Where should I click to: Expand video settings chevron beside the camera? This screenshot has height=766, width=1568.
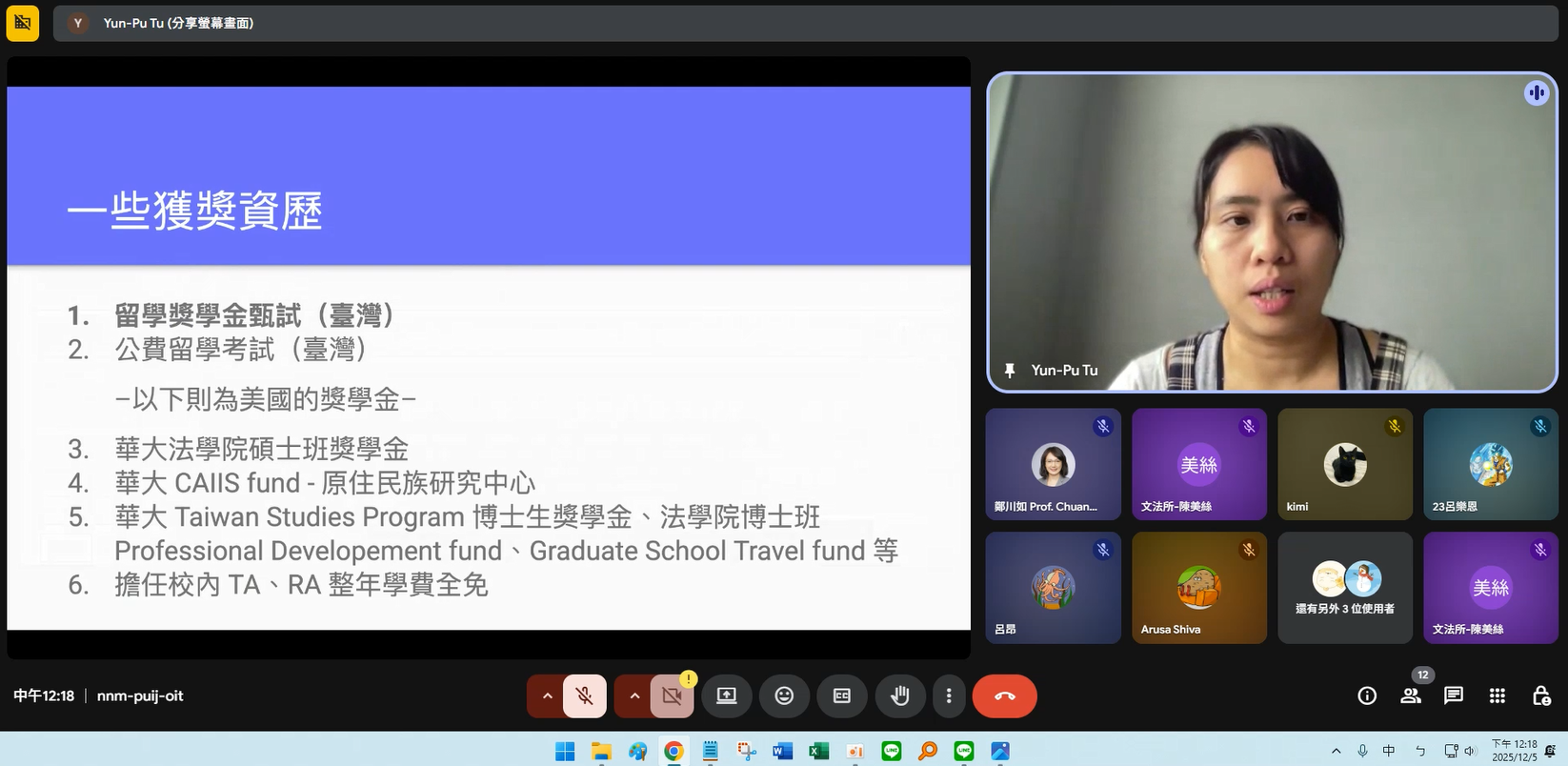(x=634, y=696)
